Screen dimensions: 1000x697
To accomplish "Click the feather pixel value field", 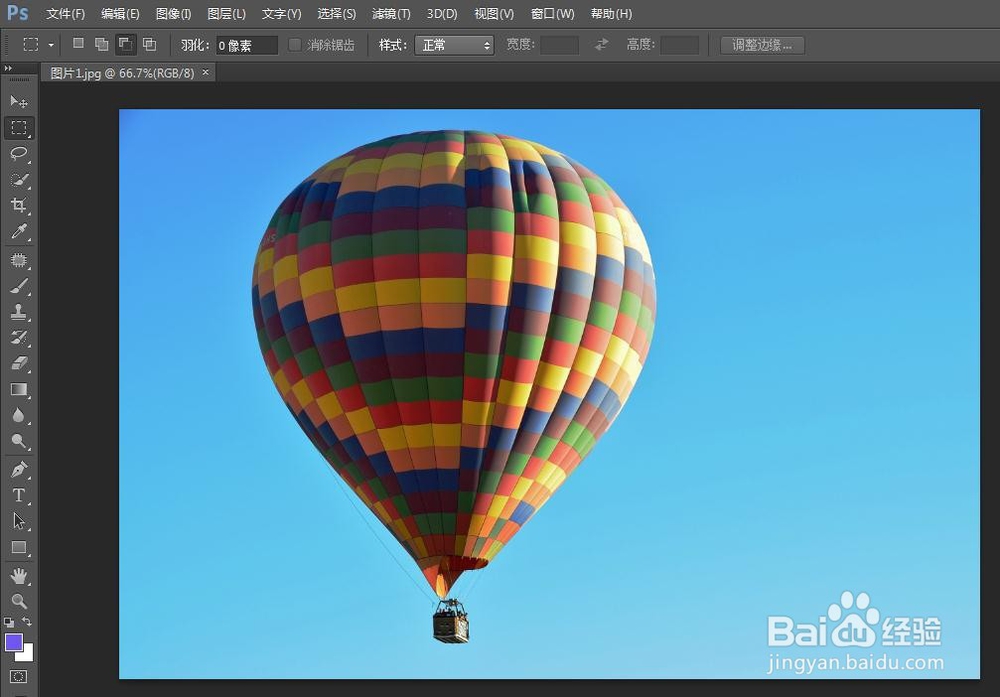I will pyautogui.click(x=246, y=45).
